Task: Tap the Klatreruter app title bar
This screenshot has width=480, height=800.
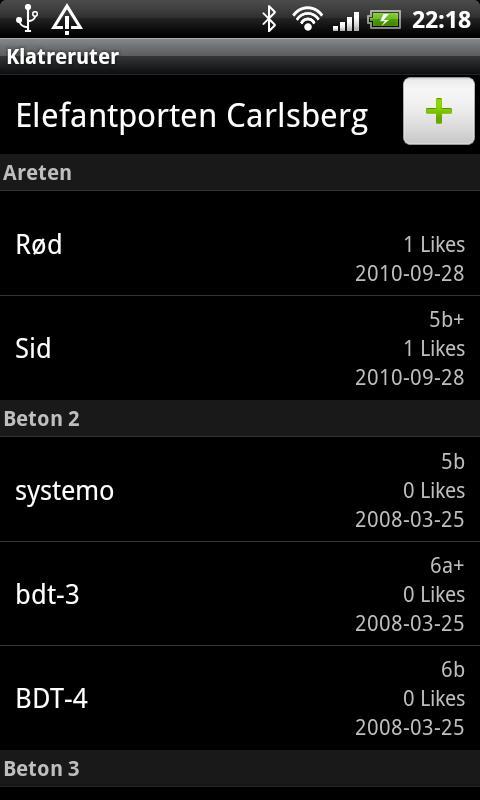Action: tap(240, 57)
